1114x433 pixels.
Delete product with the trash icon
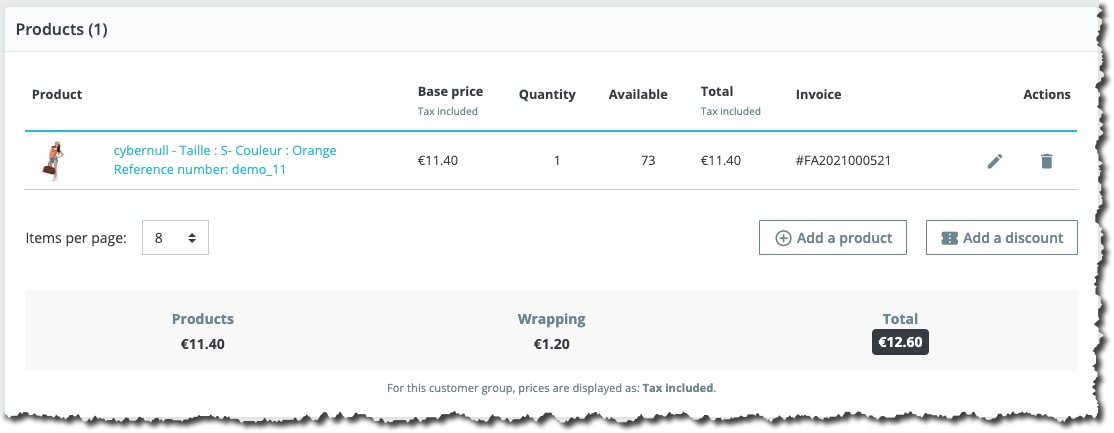pos(1047,161)
